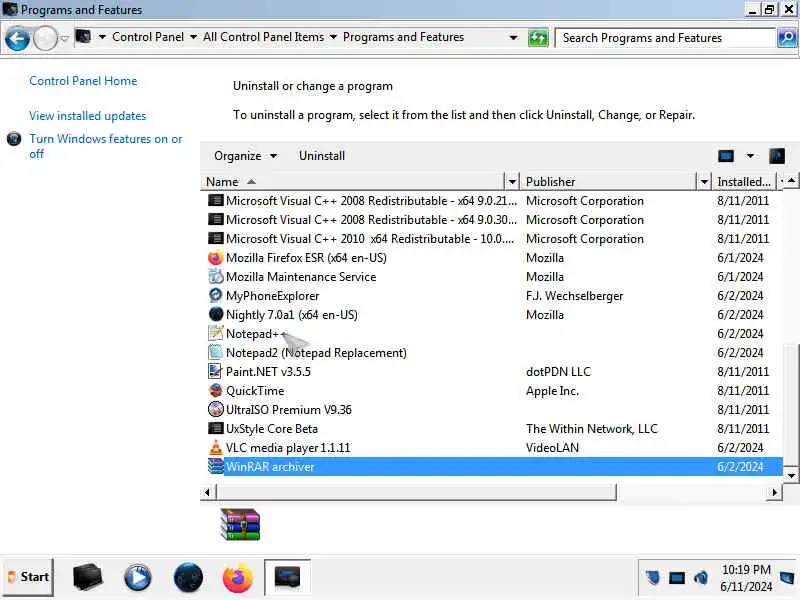Click the horizontal scrollbar thumb
This screenshot has width=800, height=600.
416,492
